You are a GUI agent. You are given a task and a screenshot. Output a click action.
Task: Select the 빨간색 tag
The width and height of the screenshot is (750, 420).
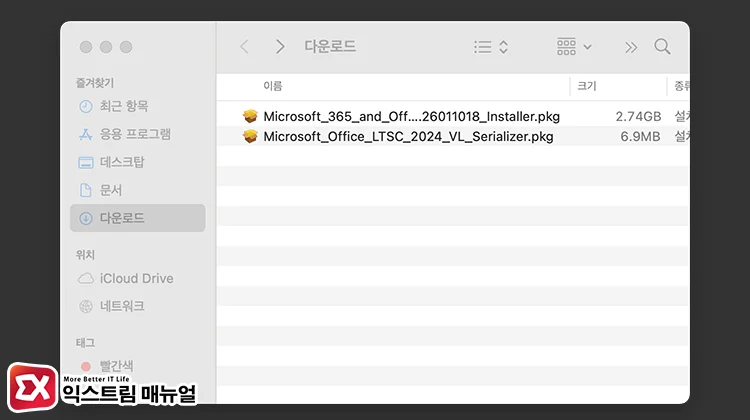tap(138, 366)
